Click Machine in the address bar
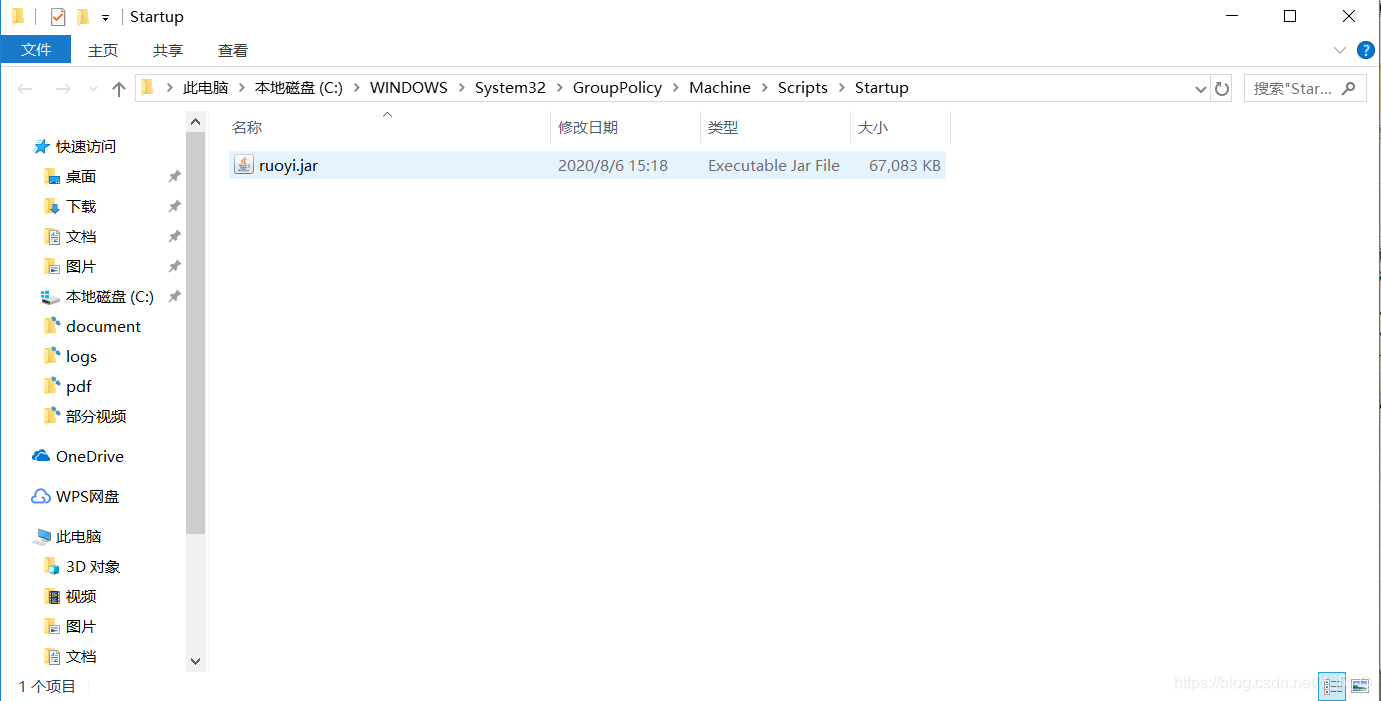This screenshot has width=1381, height=701. tap(720, 88)
